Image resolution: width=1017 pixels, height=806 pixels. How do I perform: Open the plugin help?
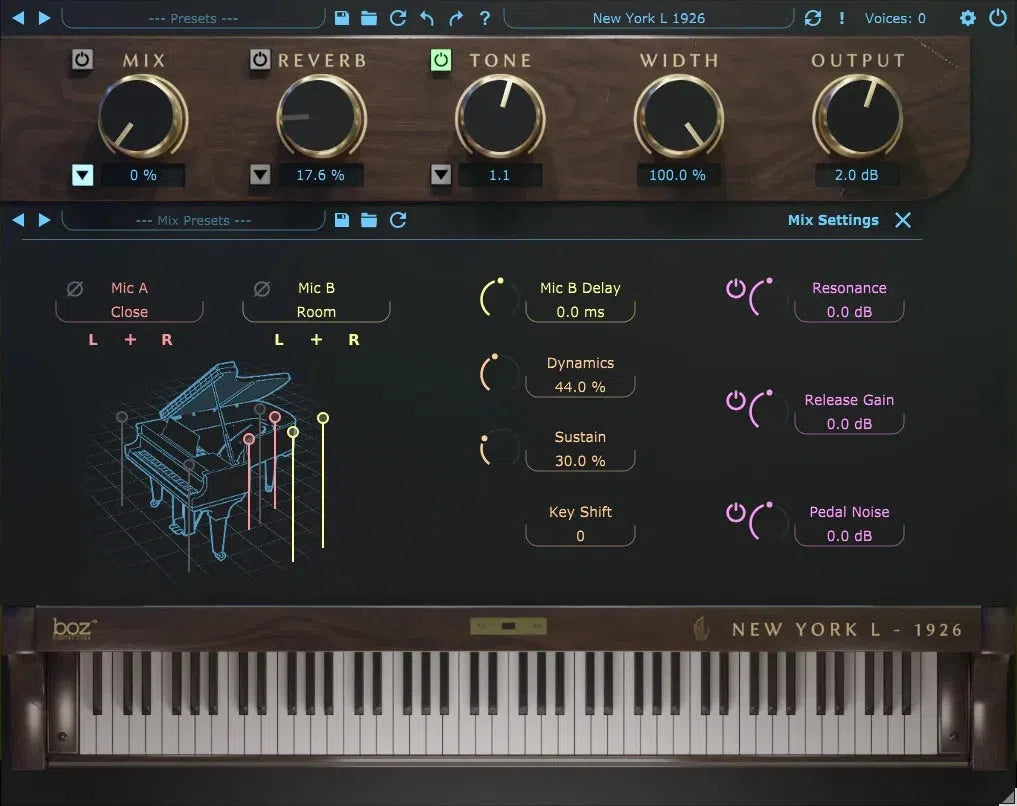tap(485, 18)
